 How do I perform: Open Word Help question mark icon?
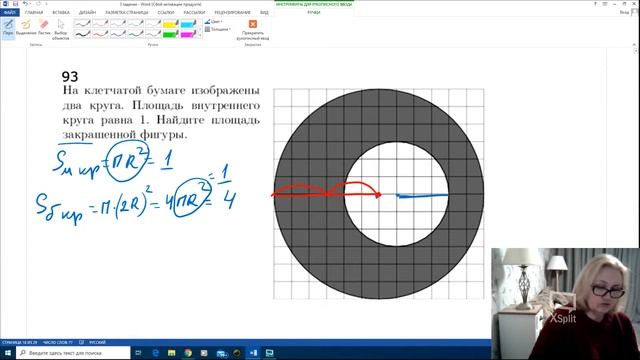[595, 4]
